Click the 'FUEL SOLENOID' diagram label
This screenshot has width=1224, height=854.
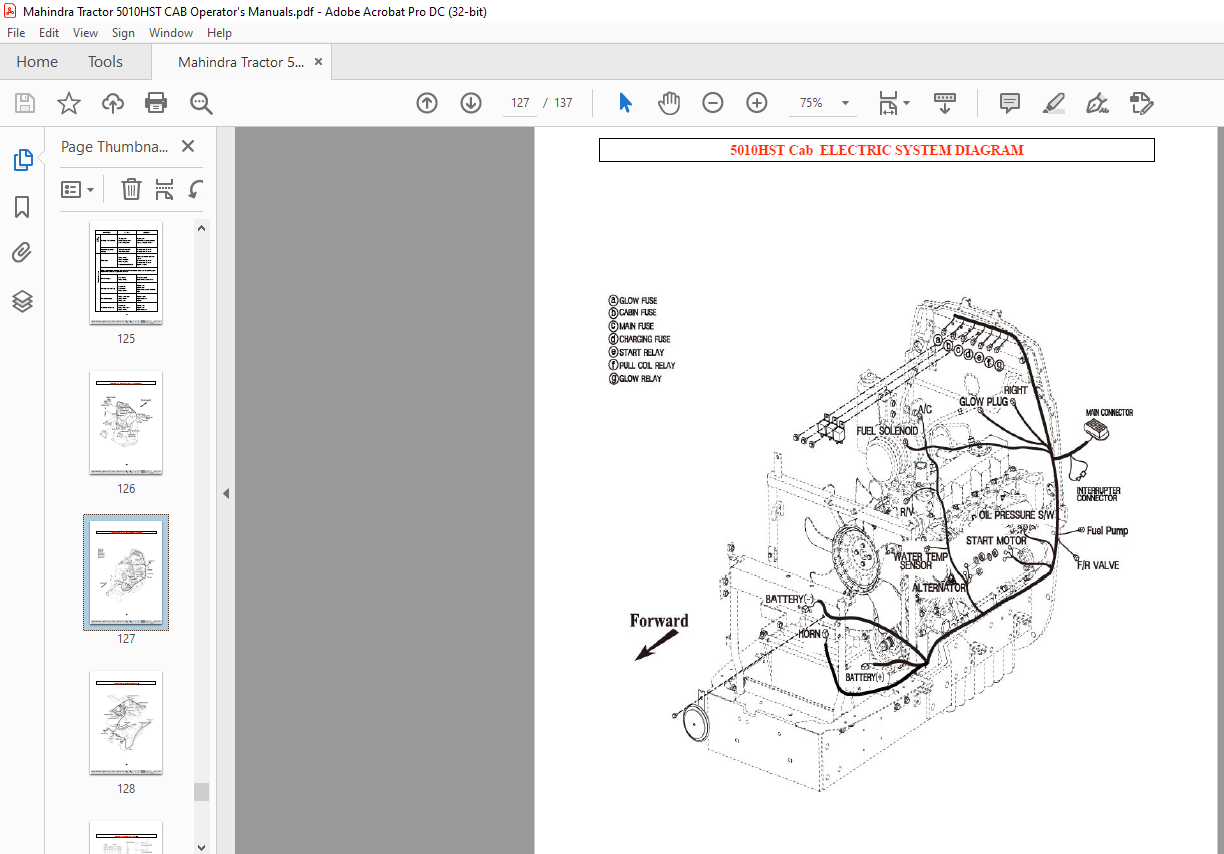887,431
